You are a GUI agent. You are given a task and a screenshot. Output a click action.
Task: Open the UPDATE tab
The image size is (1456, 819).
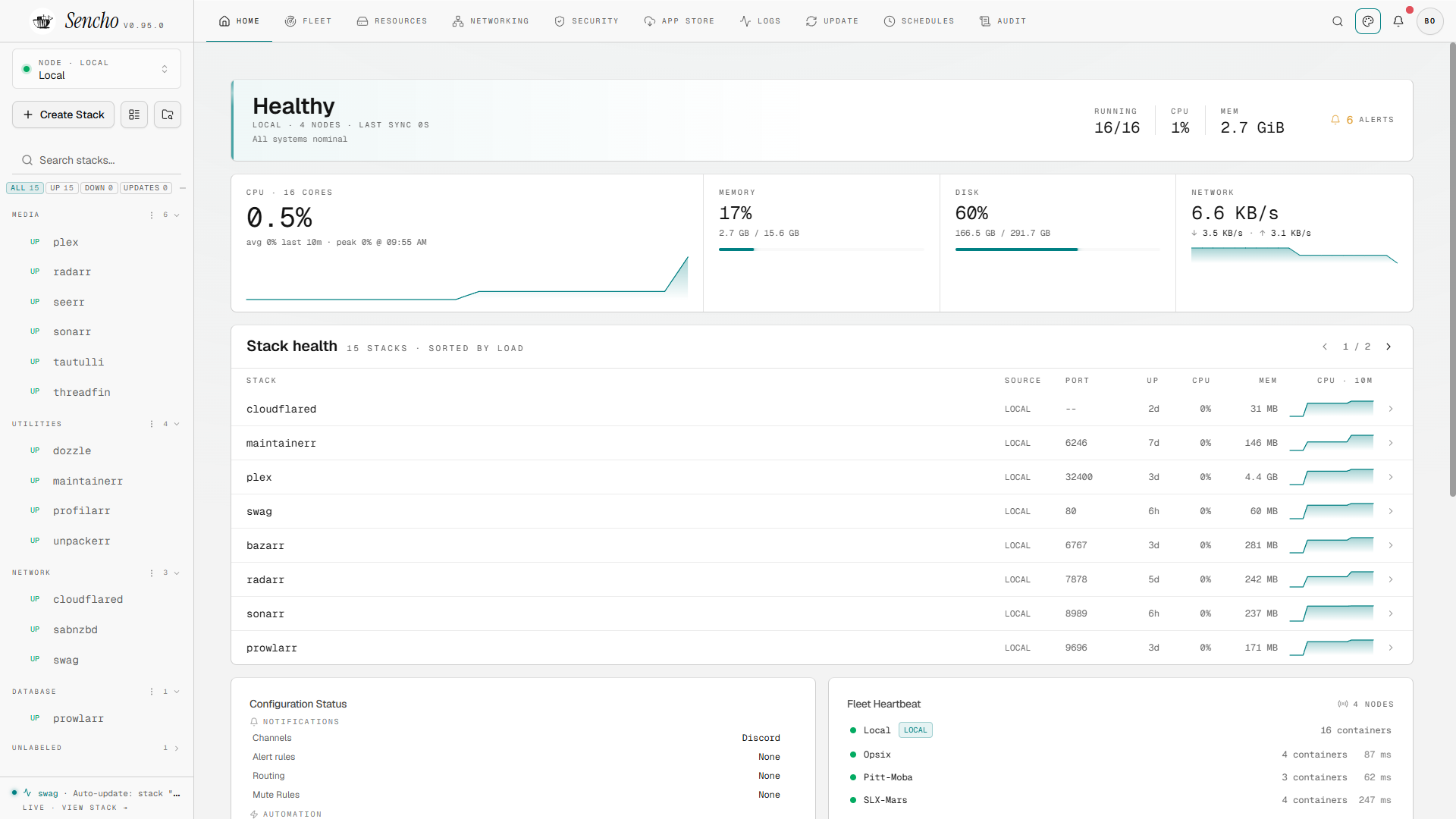point(832,21)
